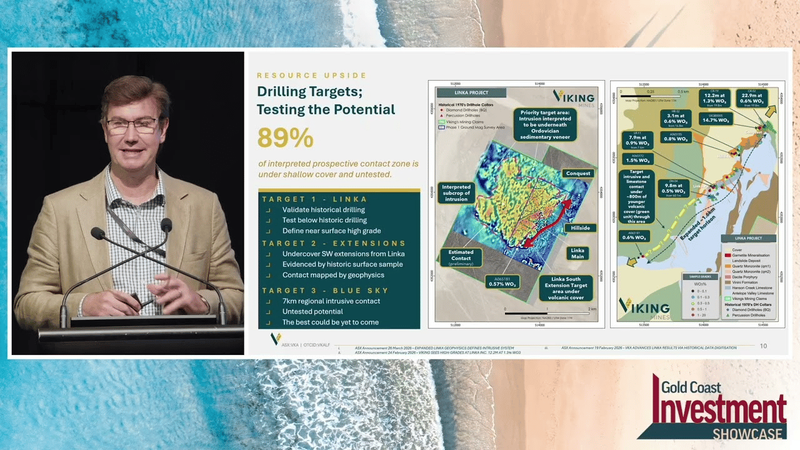Click the SAMPLE GRADES legend header
Image resolution: width=800 pixels, height=450 pixels.
tap(700, 277)
